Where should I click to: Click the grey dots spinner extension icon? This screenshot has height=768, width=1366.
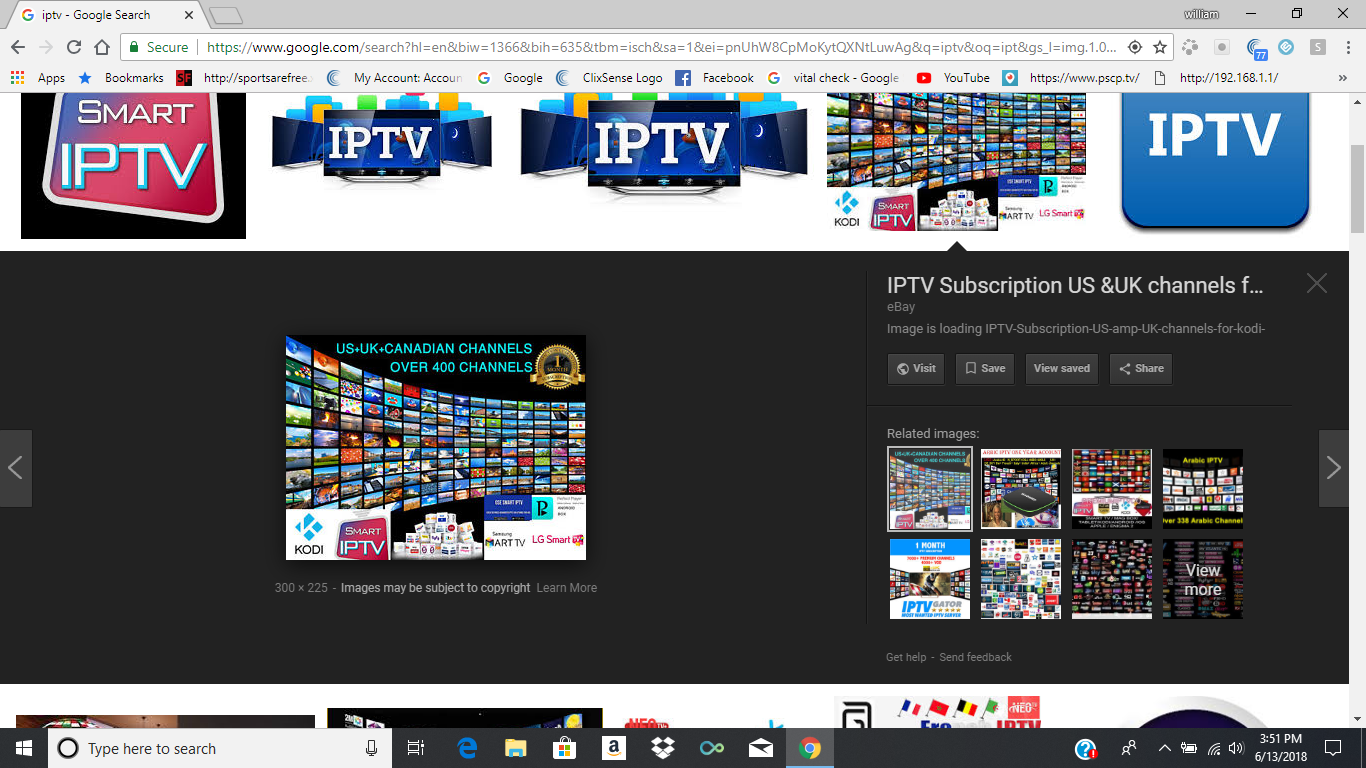[1190, 47]
